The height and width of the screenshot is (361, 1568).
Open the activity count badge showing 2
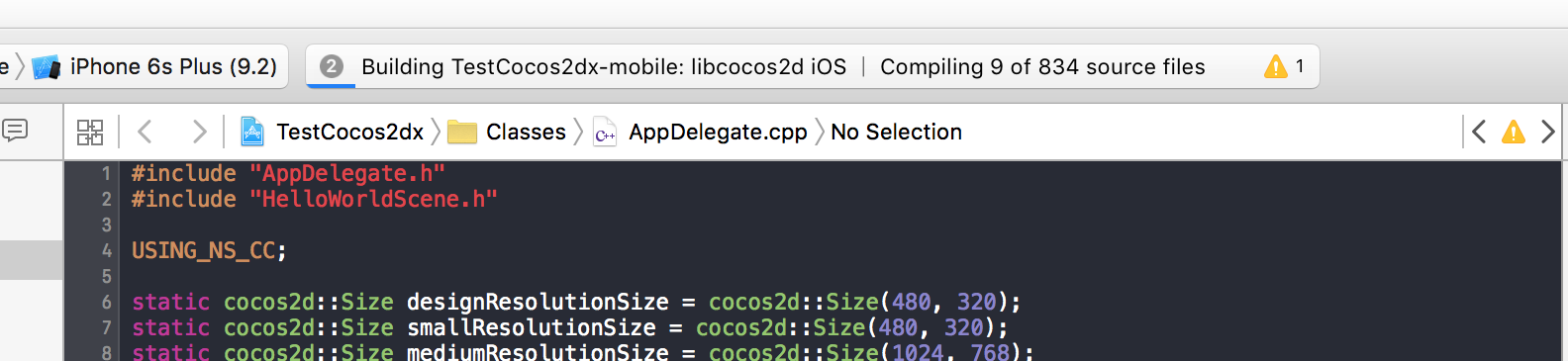[332, 66]
